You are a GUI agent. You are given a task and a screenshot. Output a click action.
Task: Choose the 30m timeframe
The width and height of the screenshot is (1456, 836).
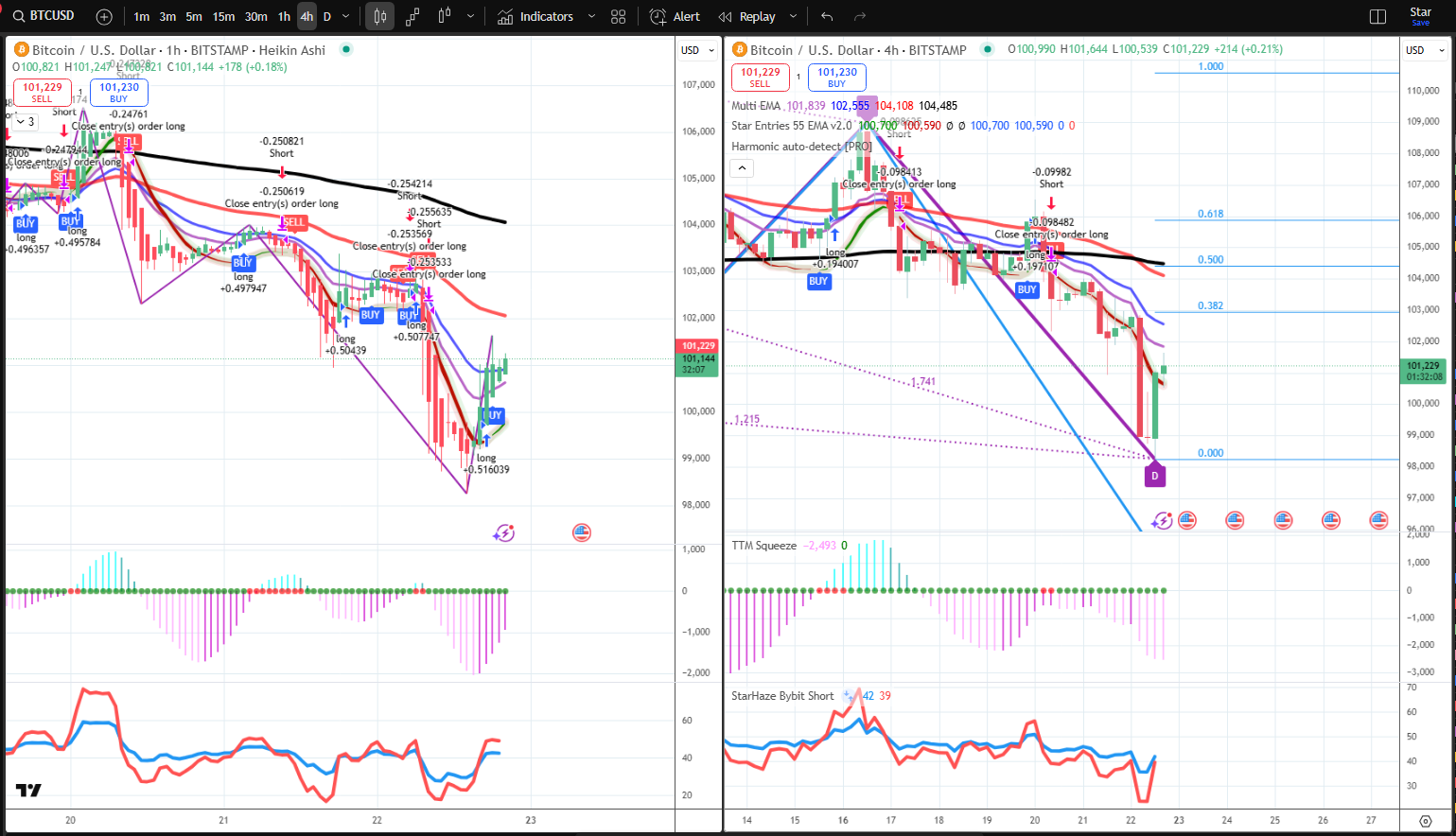pos(255,17)
